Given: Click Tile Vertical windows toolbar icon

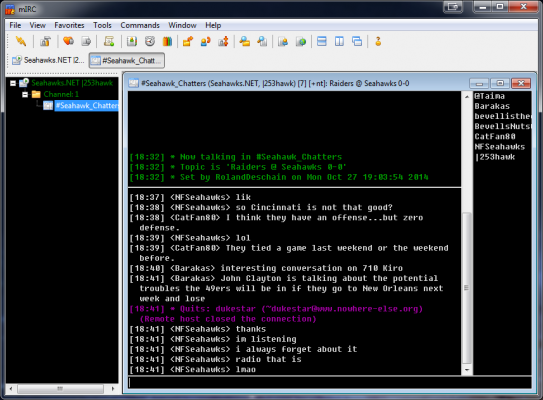Looking at the screenshot, I should click(x=339, y=41).
